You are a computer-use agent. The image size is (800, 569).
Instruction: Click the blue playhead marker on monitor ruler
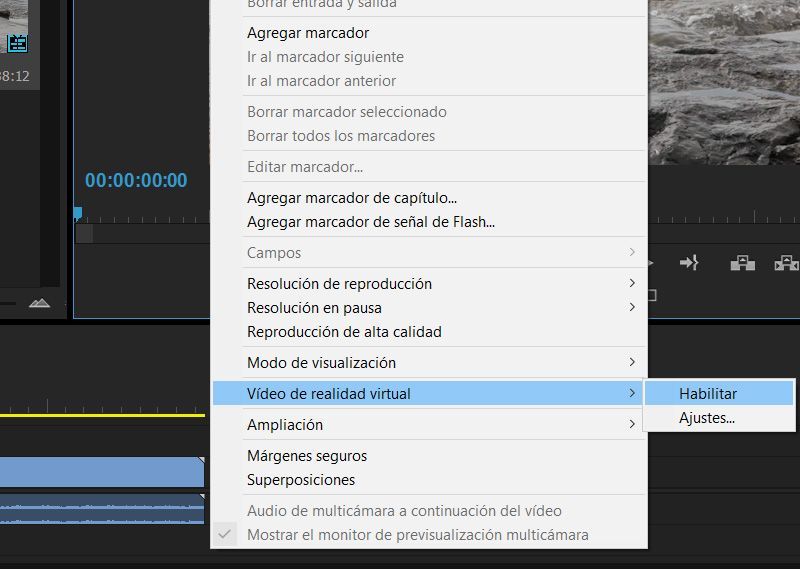tap(78, 213)
